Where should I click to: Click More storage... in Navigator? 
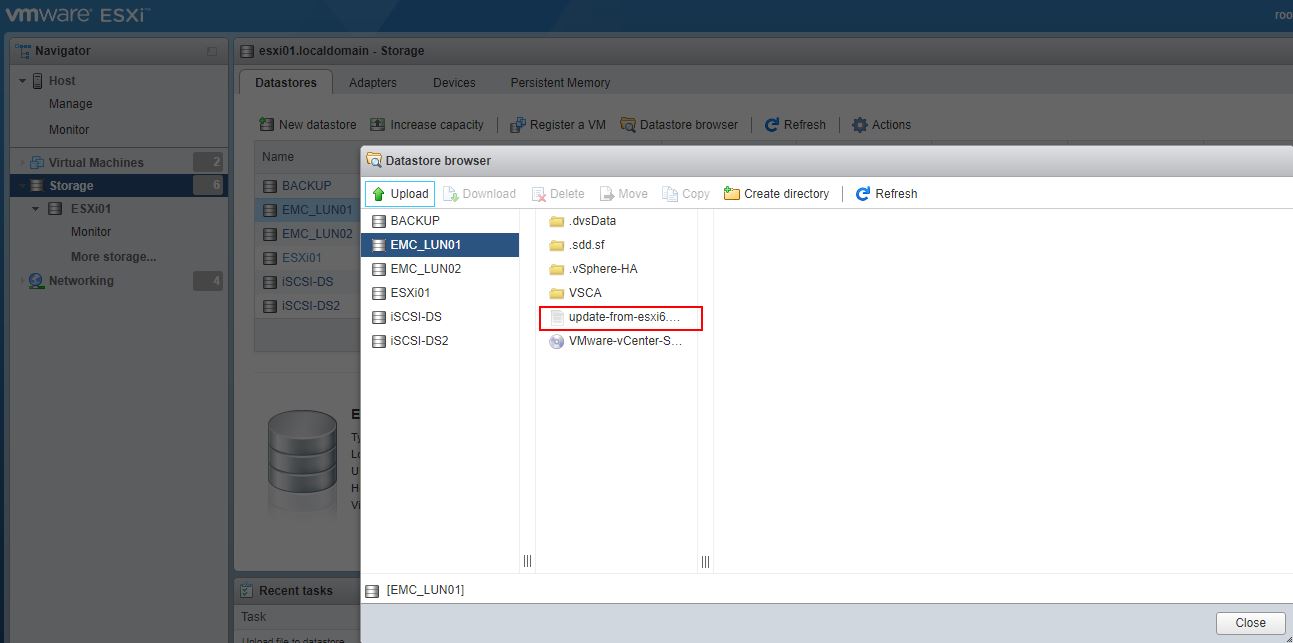click(x=113, y=257)
